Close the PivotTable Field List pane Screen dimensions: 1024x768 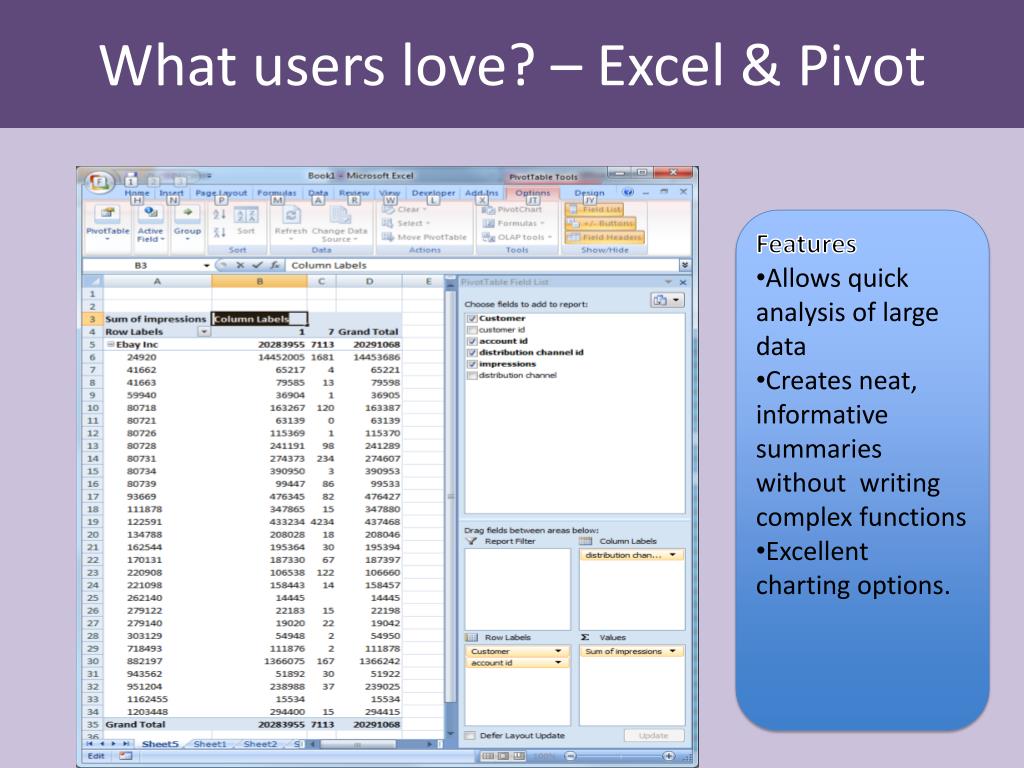coord(682,282)
